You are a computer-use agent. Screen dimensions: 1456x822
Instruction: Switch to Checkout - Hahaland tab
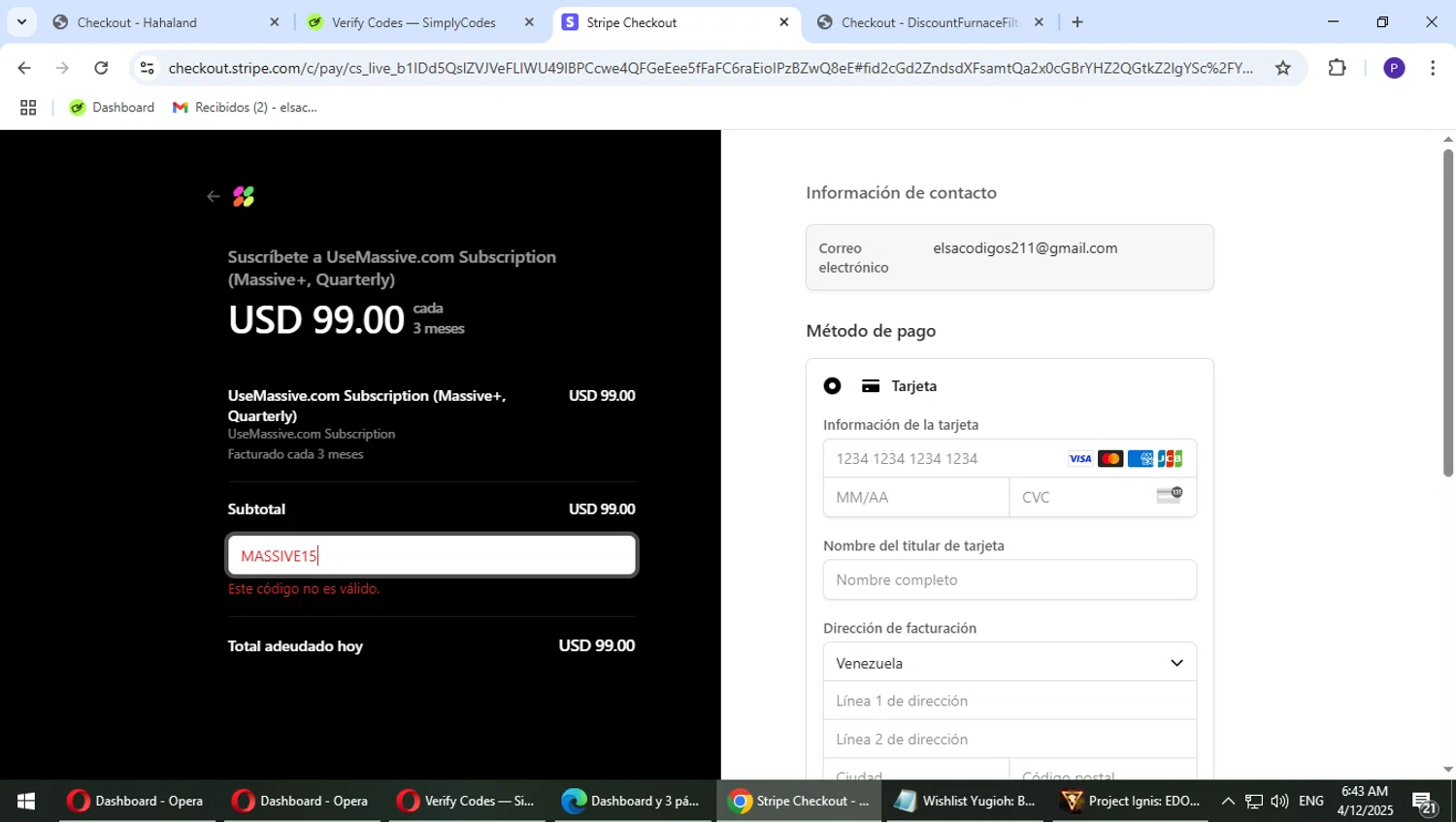pyautogui.click(x=165, y=22)
